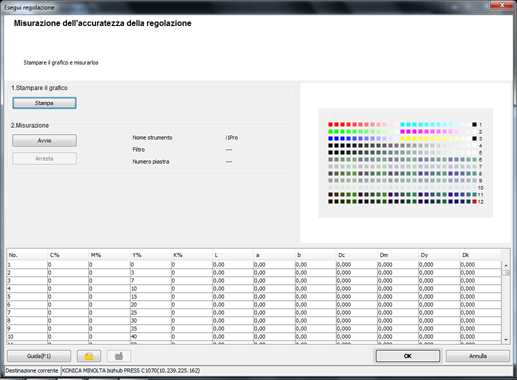Click the a column header
This screenshot has width=517, height=380.
coord(274,255)
